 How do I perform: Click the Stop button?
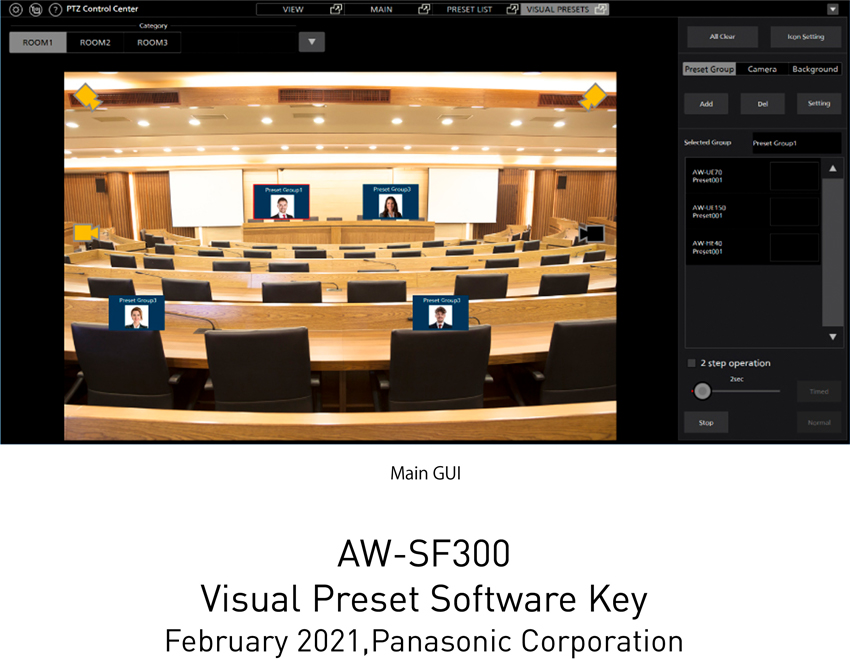coord(706,422)
